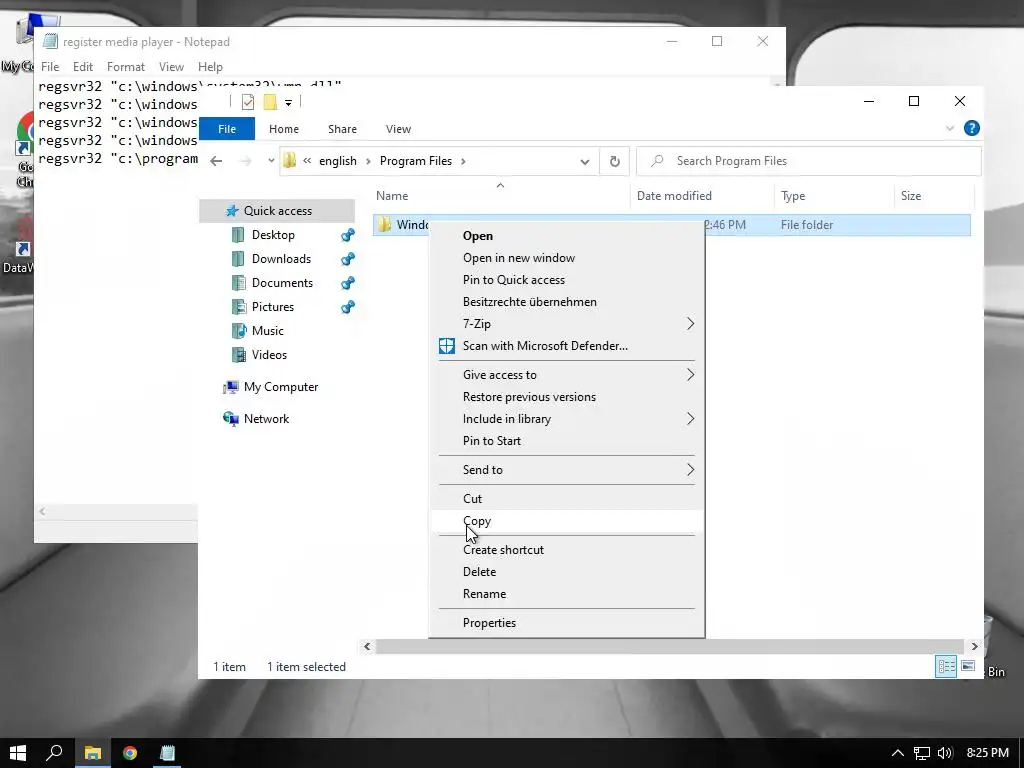This screenshot has width=1024, height=768.
Task: Go back with the Explorer back arrow
Action: (216, 161)
